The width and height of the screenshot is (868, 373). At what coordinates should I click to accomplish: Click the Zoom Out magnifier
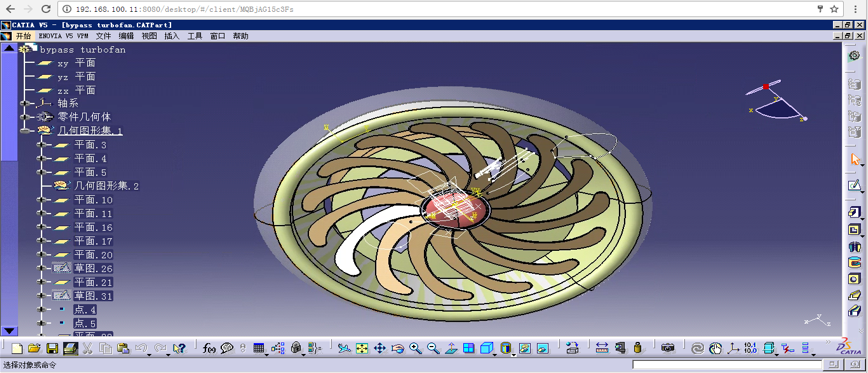(x=433, y=348)
